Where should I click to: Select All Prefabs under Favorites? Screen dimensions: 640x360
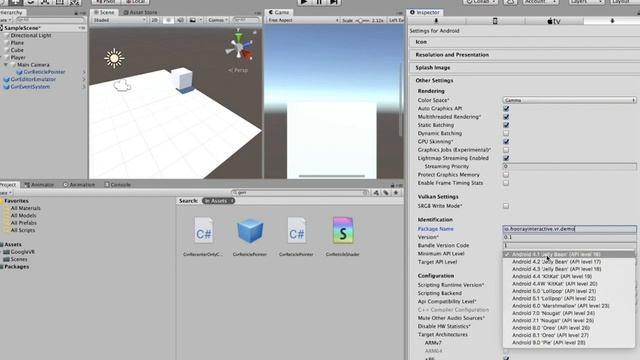(x=23, y=223)
